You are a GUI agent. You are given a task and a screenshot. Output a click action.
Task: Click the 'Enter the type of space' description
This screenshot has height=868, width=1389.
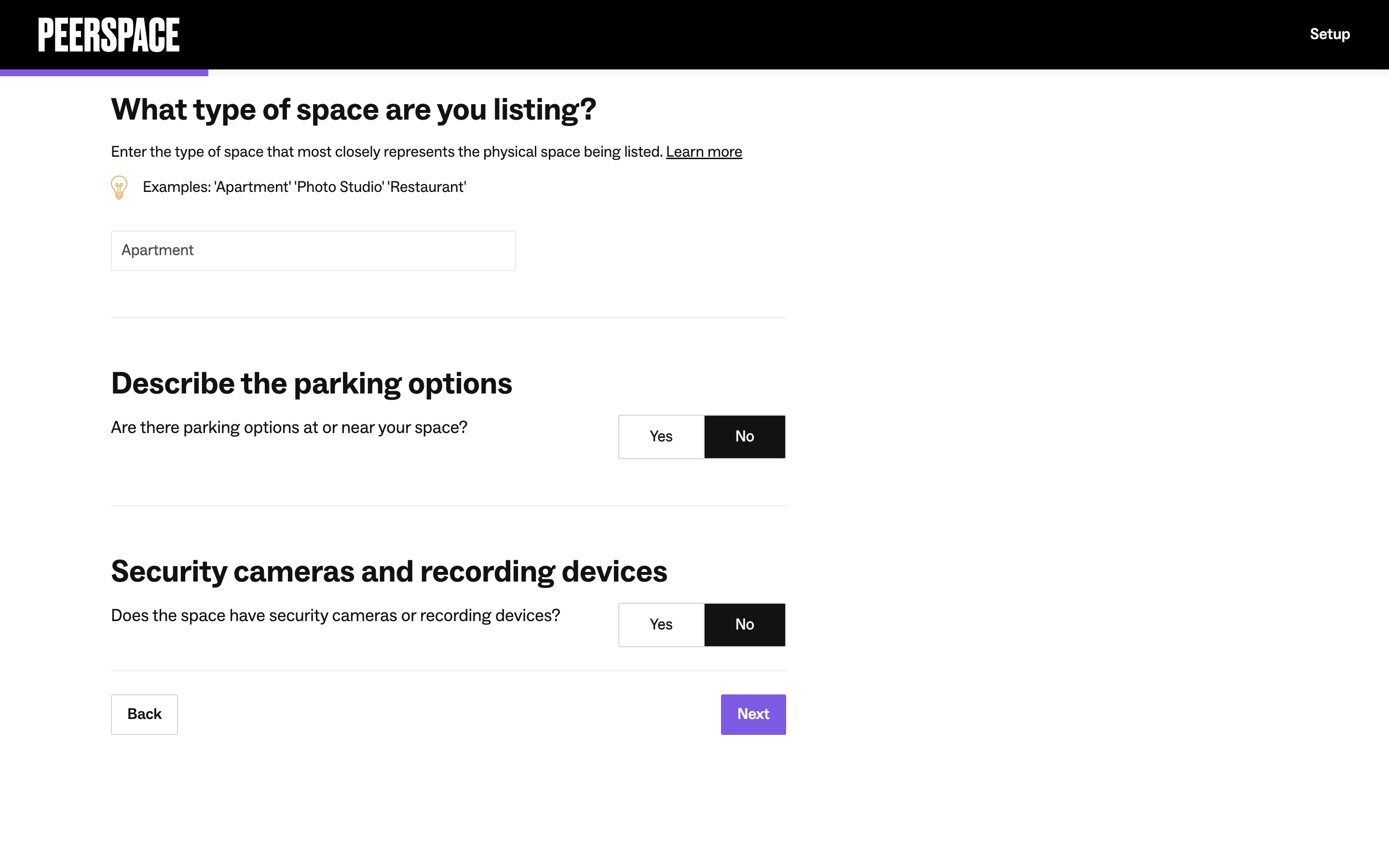click(x=386, y=151)
